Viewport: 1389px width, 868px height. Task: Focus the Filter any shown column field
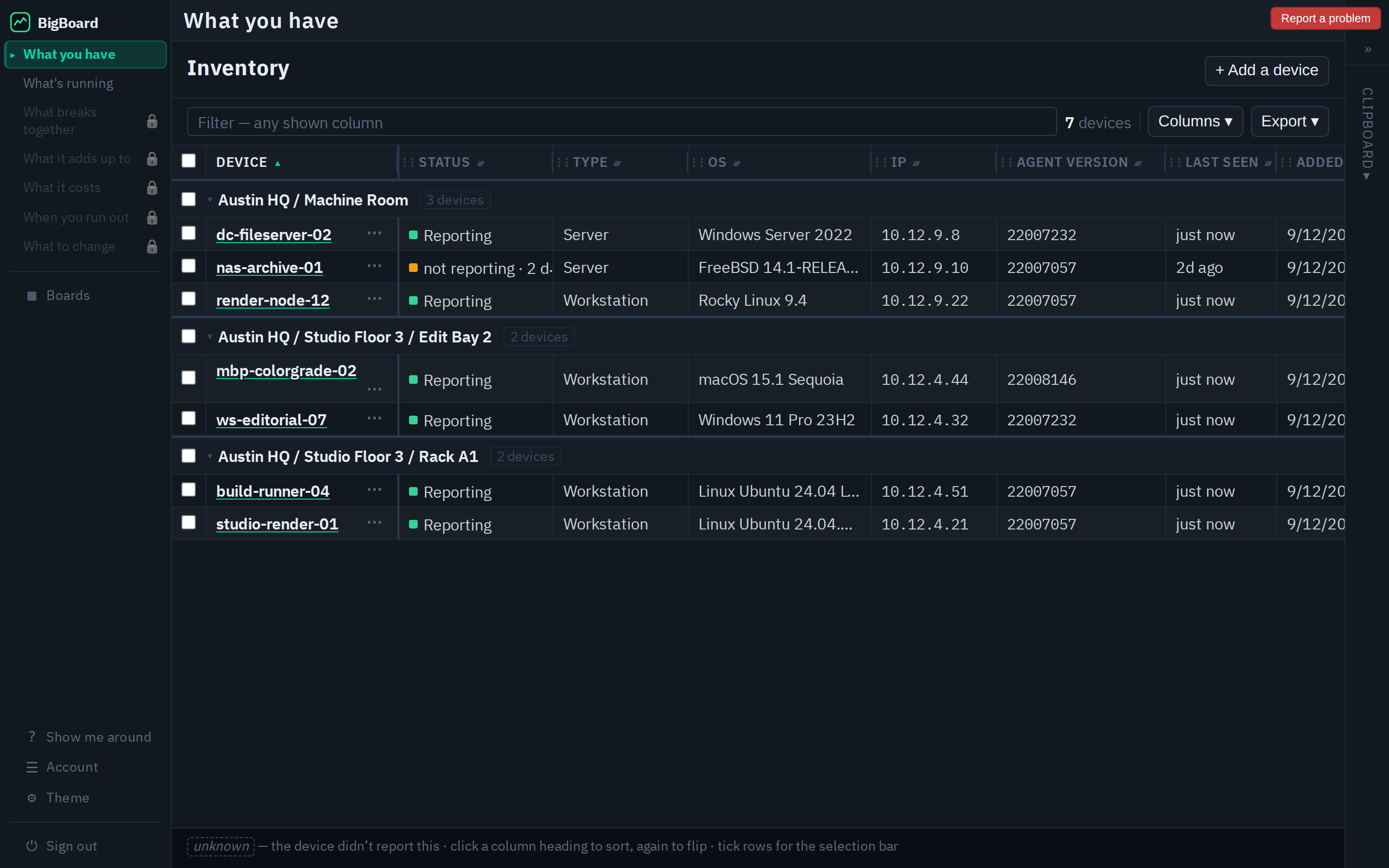(x=622, y=122)
